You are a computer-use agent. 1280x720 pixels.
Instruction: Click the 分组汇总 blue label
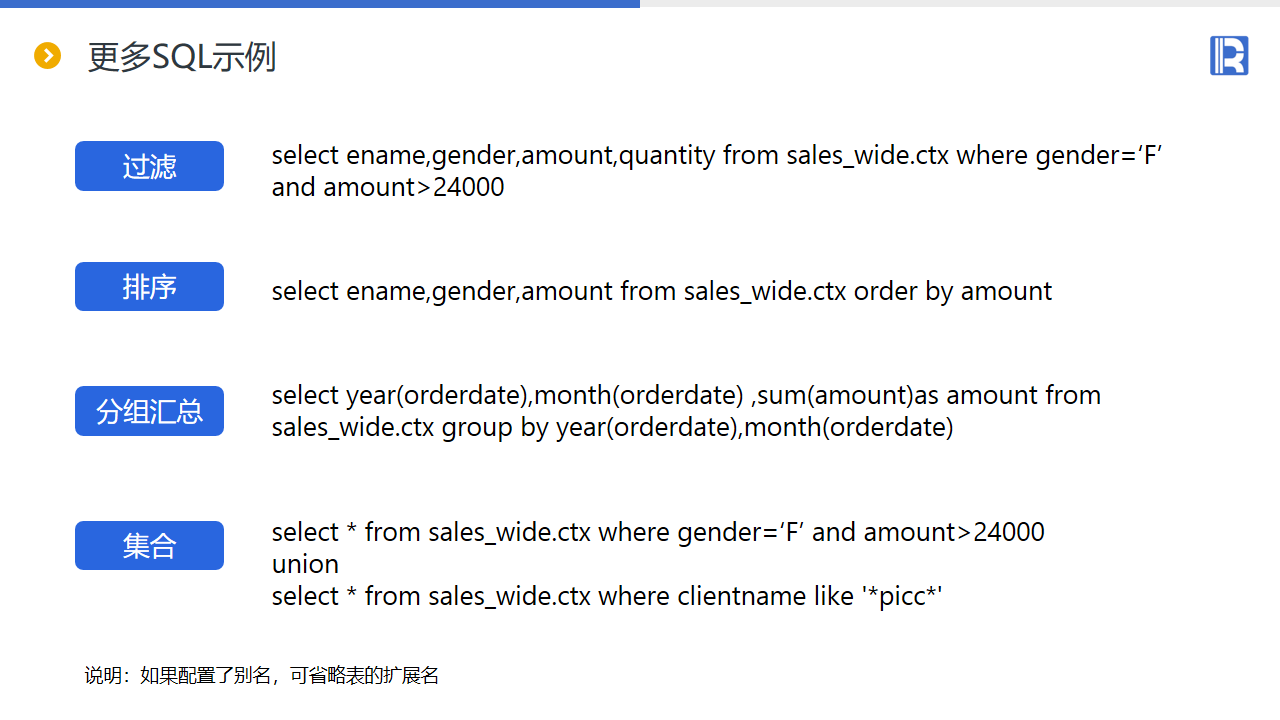click(149, 411)
